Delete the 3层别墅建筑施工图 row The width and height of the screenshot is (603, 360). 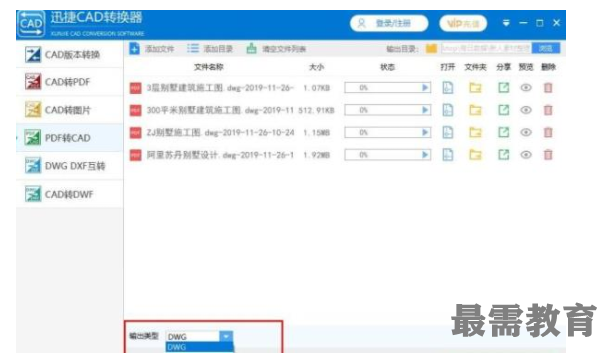click(548, 88)
